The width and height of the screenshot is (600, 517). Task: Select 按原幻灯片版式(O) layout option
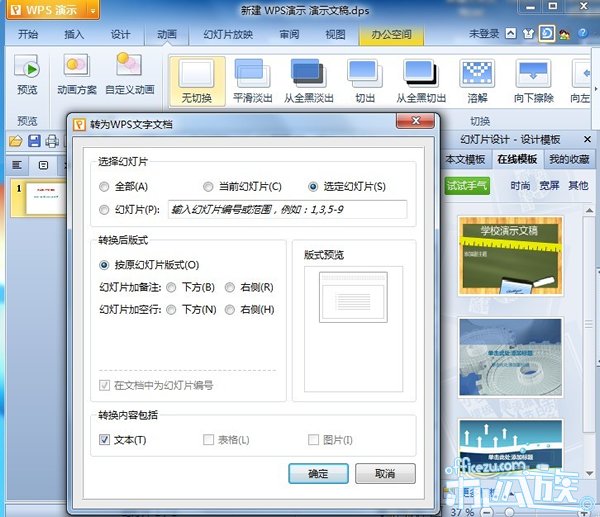pyautogui.click(x=105, y=265)
